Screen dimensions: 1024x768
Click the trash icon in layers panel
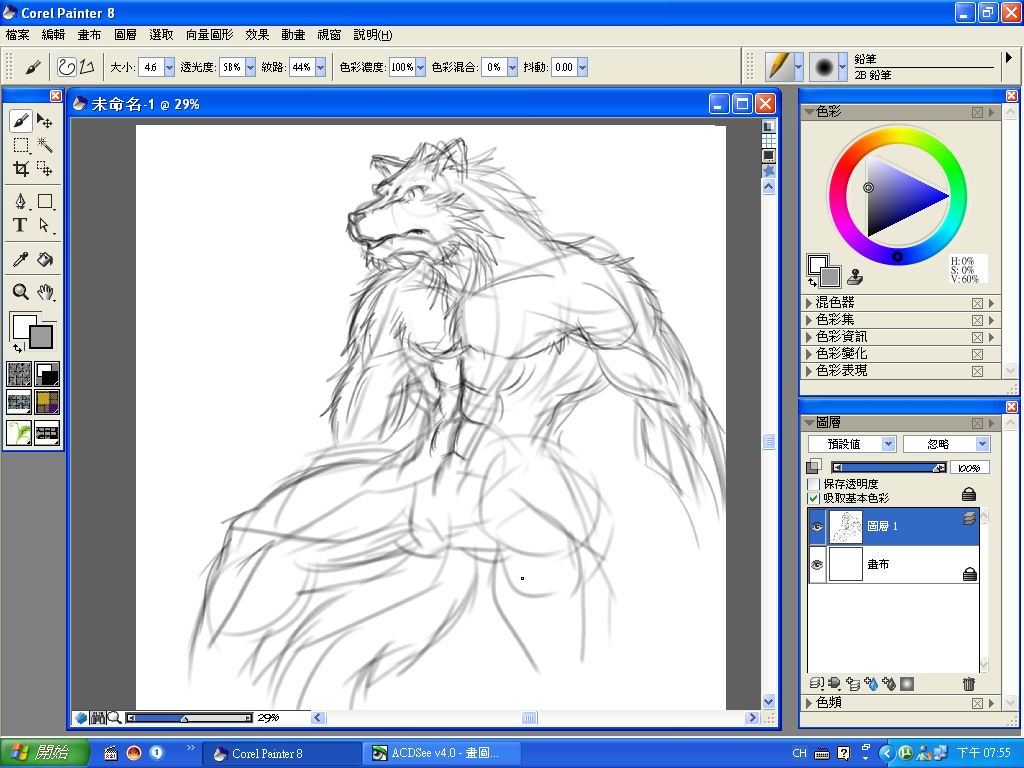coord(968,684)
